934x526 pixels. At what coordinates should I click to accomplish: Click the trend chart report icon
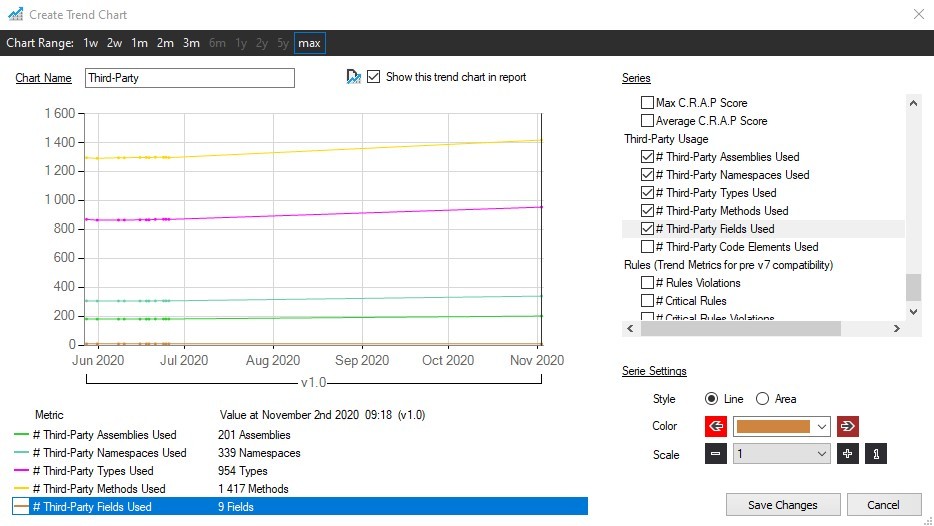(x=353, y=77)
